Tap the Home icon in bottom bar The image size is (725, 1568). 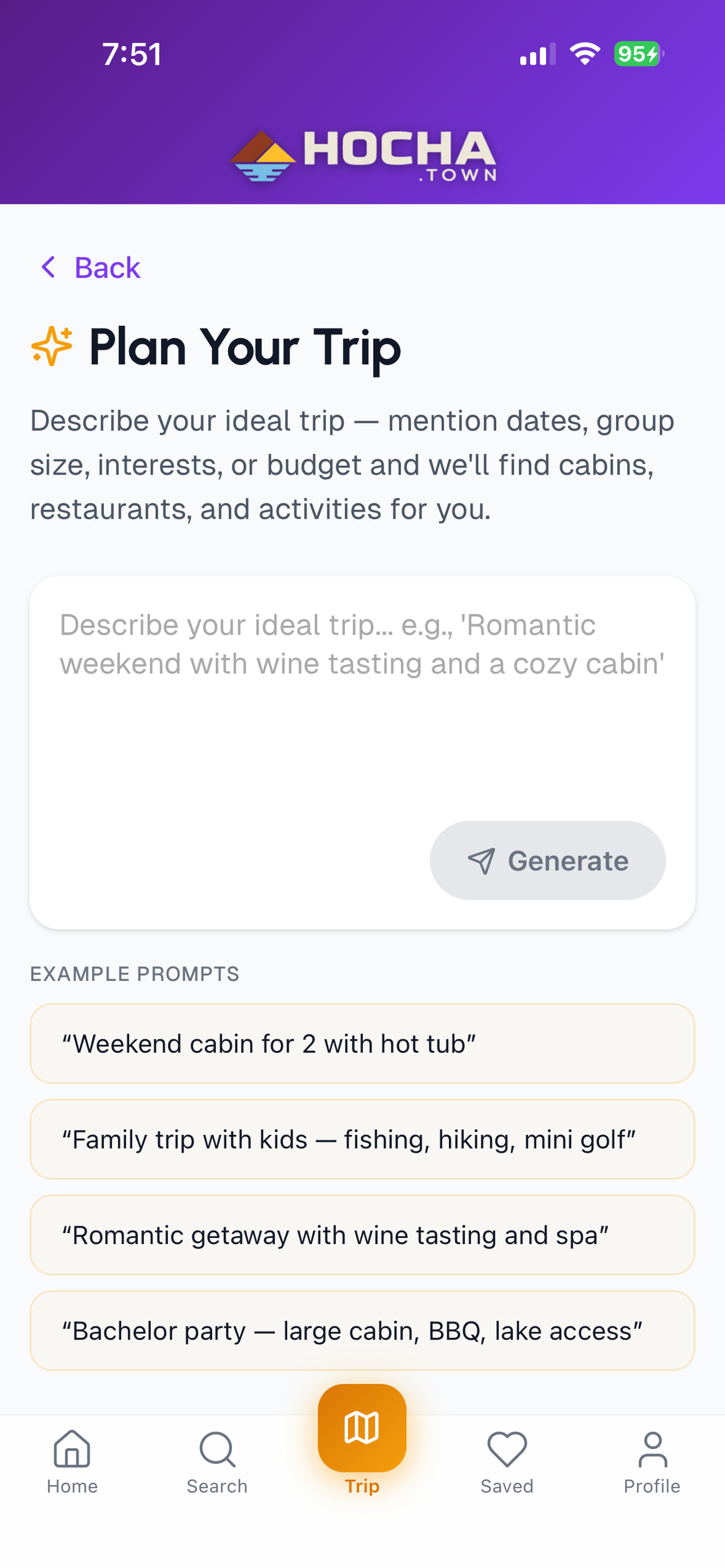coord(72,1449)
